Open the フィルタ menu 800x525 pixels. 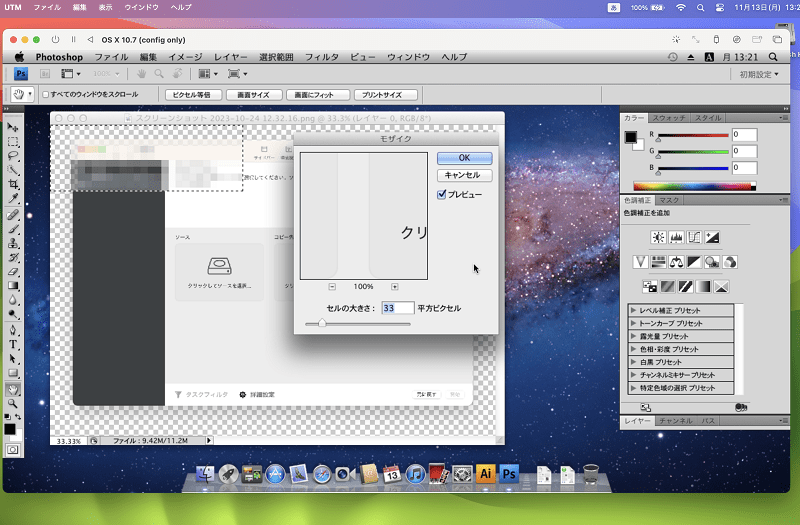(x=321, y=57)
